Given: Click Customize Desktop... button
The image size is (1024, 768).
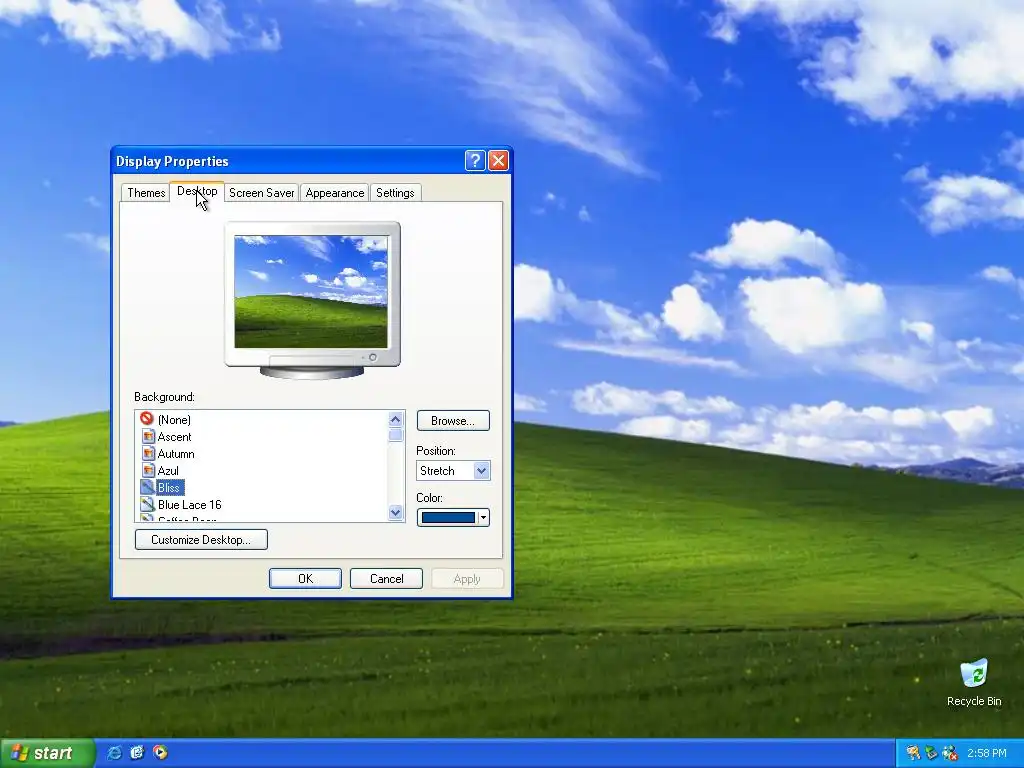Looking at the screenshot, I should [x=201, y=539].
